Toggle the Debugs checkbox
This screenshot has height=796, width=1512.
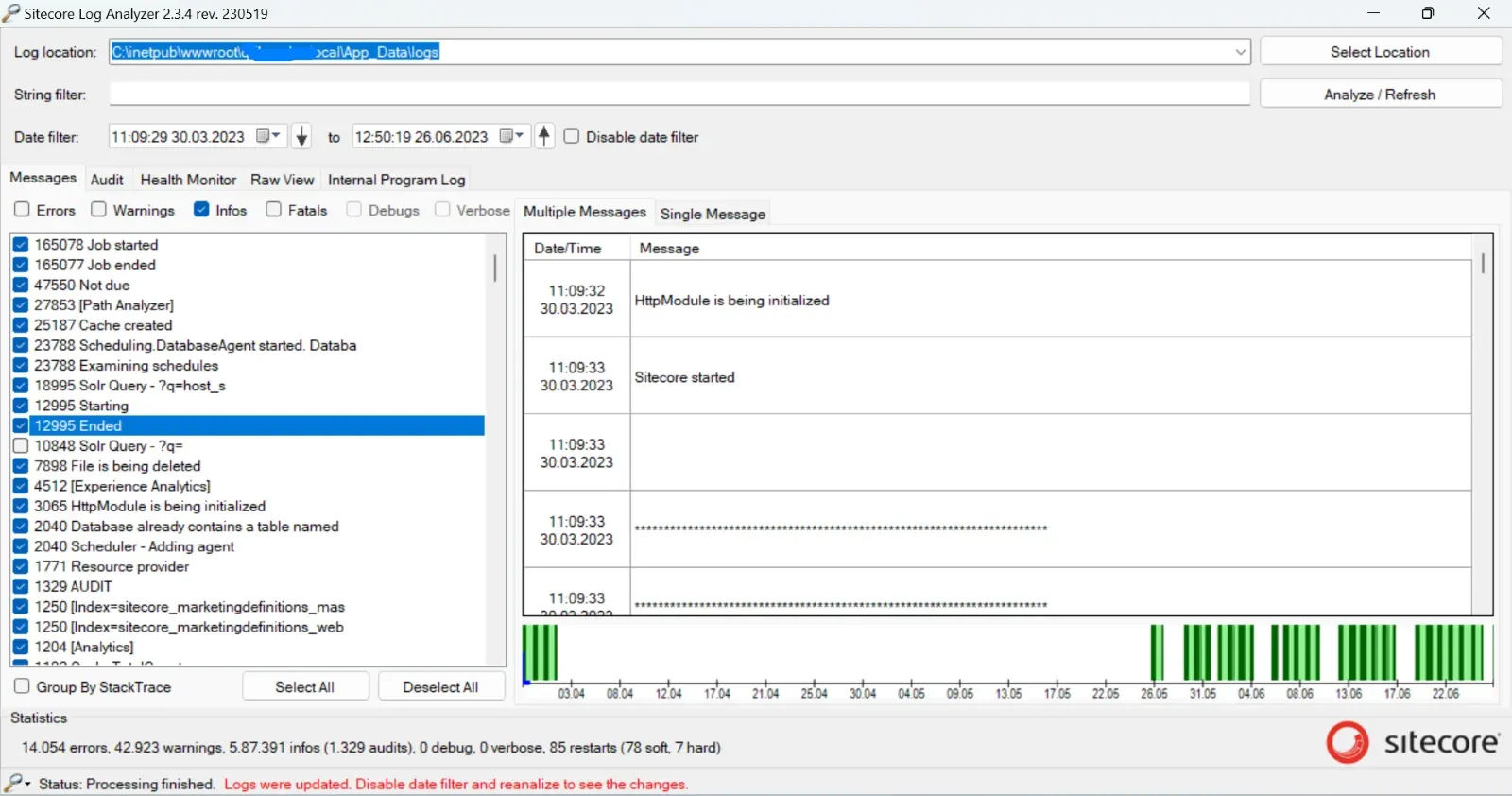click(x=353, y=209)
